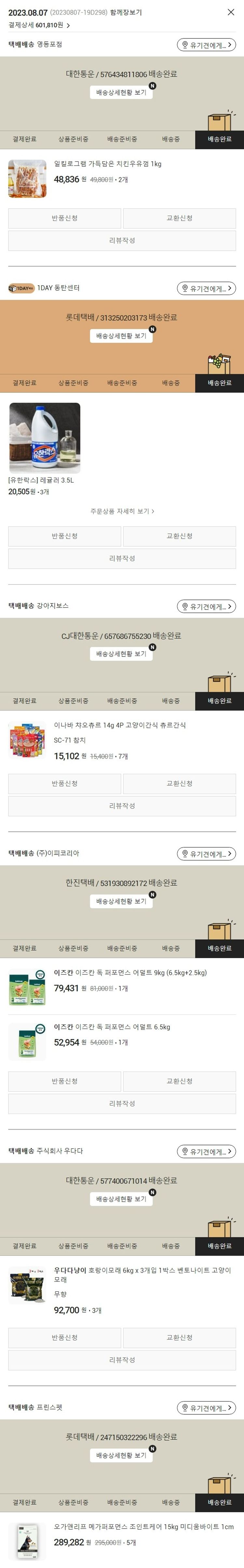Screen dimensions: 244x1568
Task: Click 교환신청 for 유한락스 레귤러 3.5L
Action: 180,536
